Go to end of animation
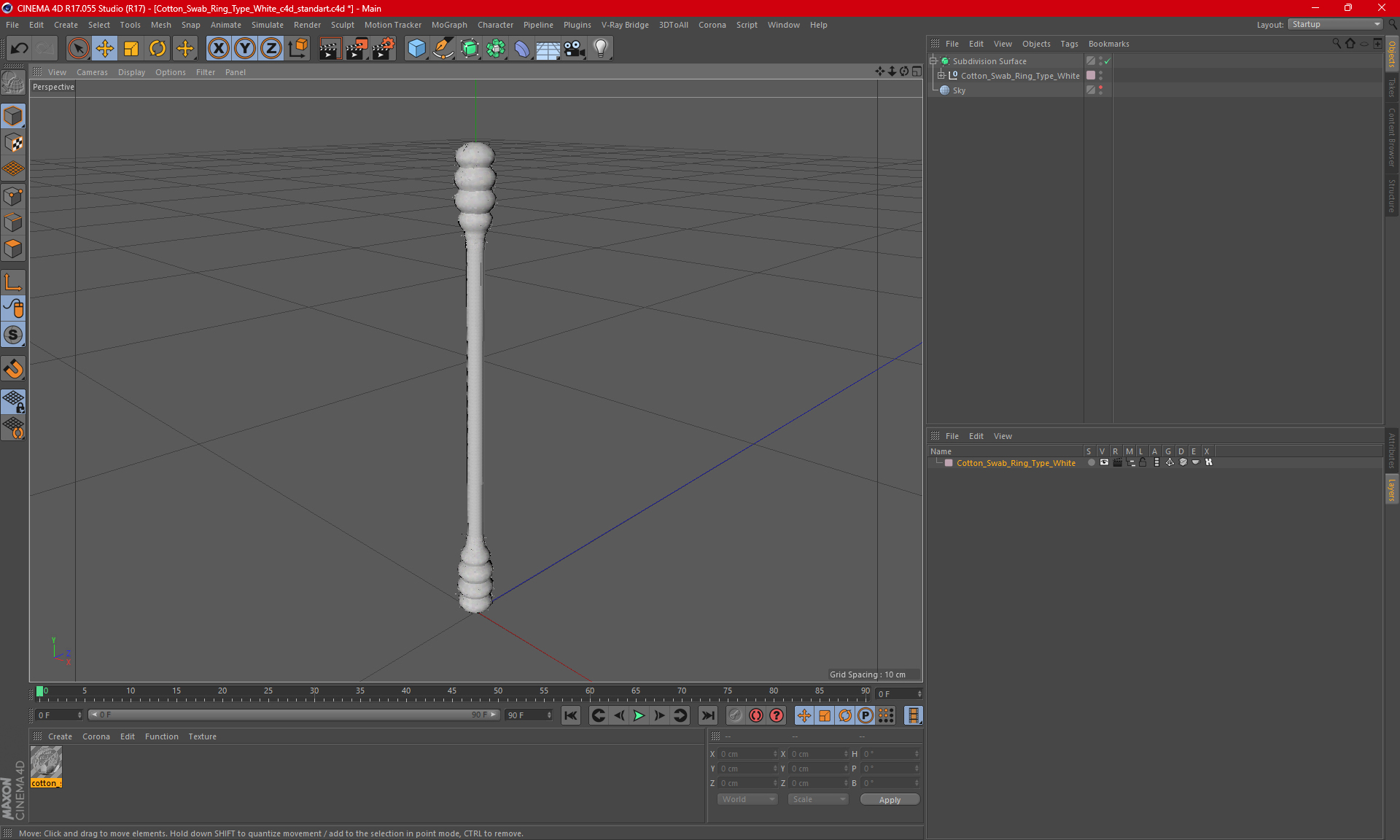Image resolution: width=1400 pixels, height=840 pixels. coord(707,715)
